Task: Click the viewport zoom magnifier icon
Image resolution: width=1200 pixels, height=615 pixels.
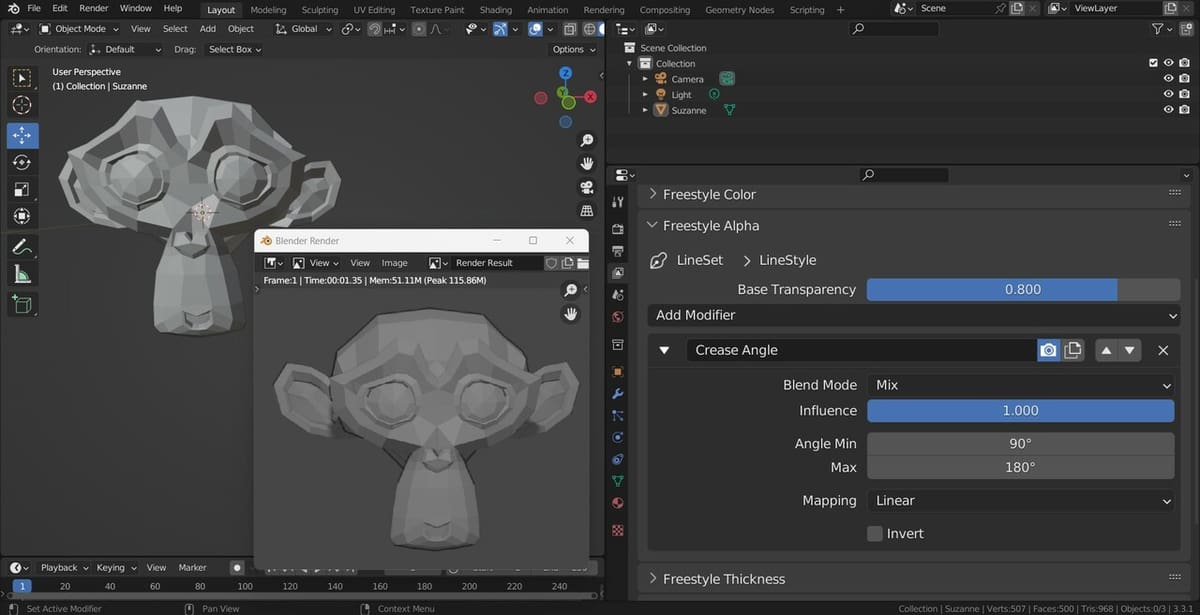Action: (x=587, y=141)
